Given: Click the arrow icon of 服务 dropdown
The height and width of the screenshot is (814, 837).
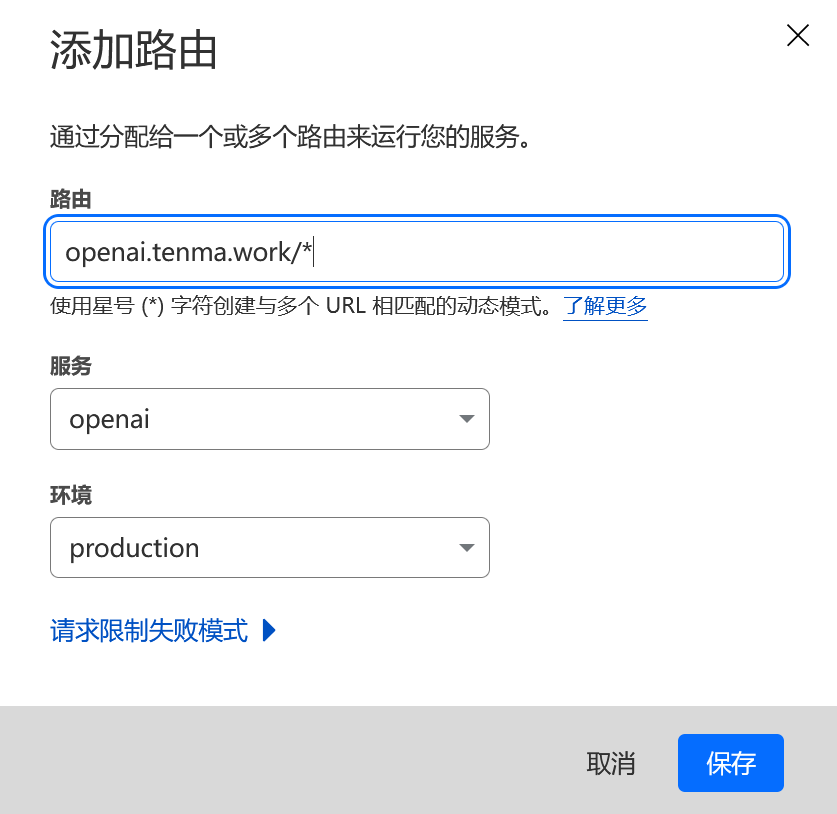Looking at the screenshot, I should pos(466,419).
